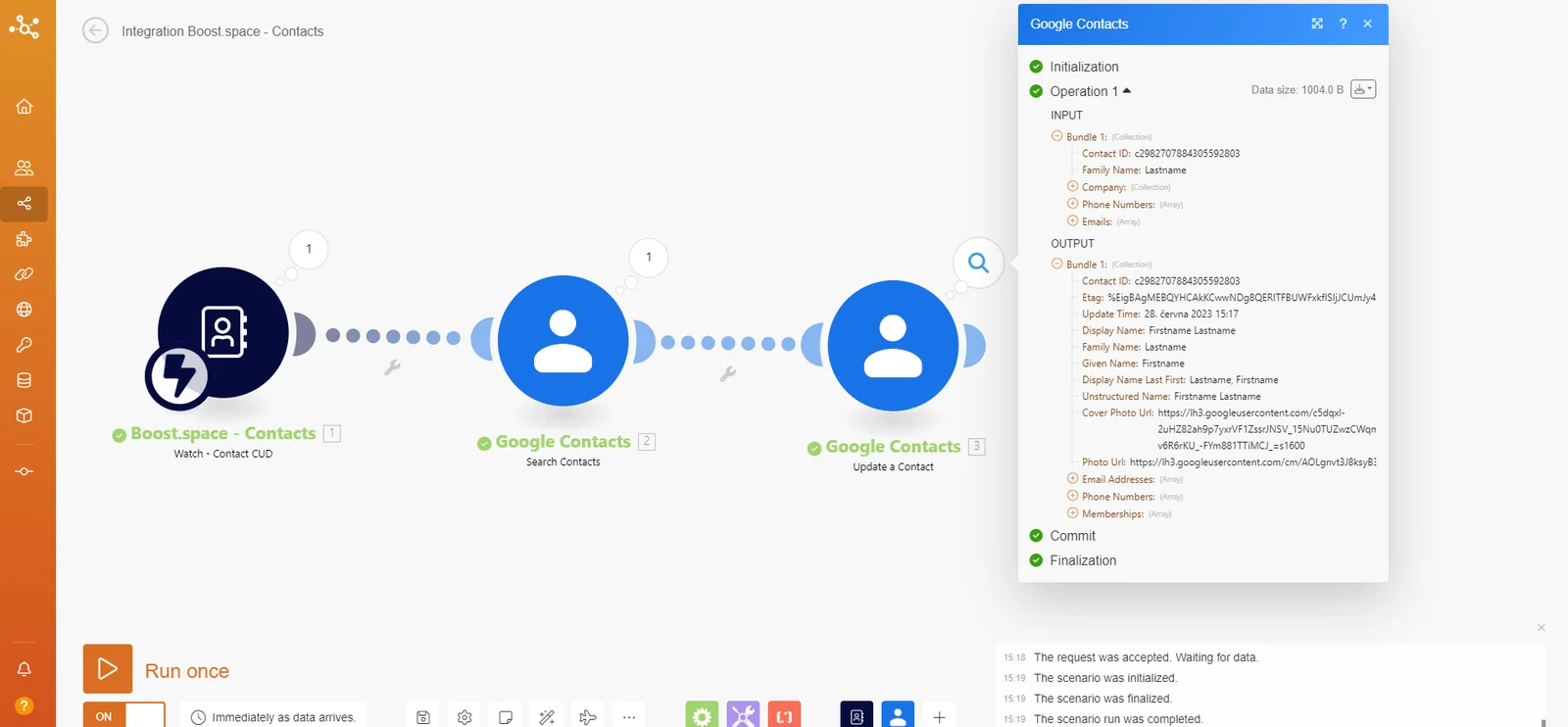This screenshot has width=1568, height=727.
Task: Click the 'Data size: 1004.0 B' text
Action: tap(1298, 90)
